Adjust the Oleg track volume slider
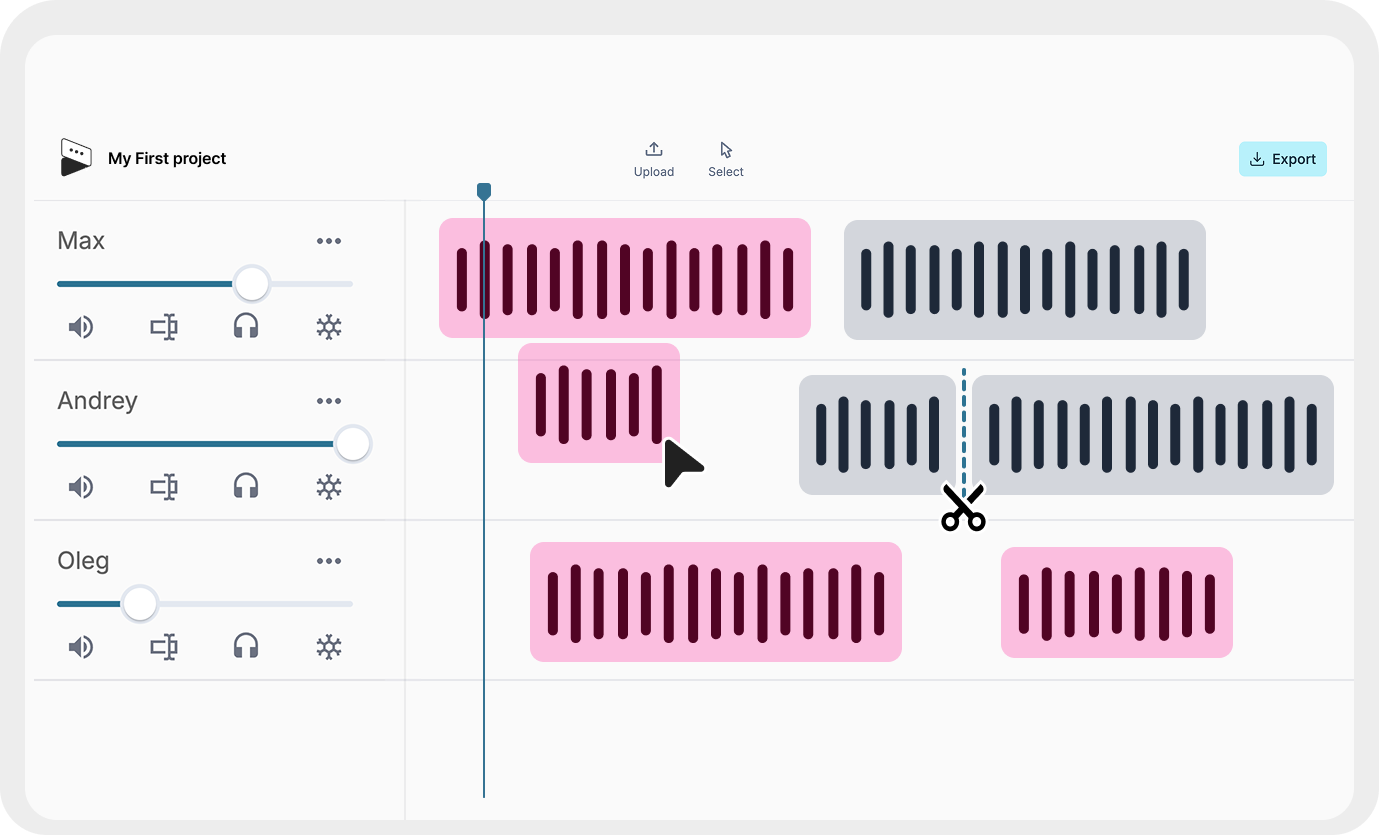This screenshot has height=835, width=1379. click(139, 604)
